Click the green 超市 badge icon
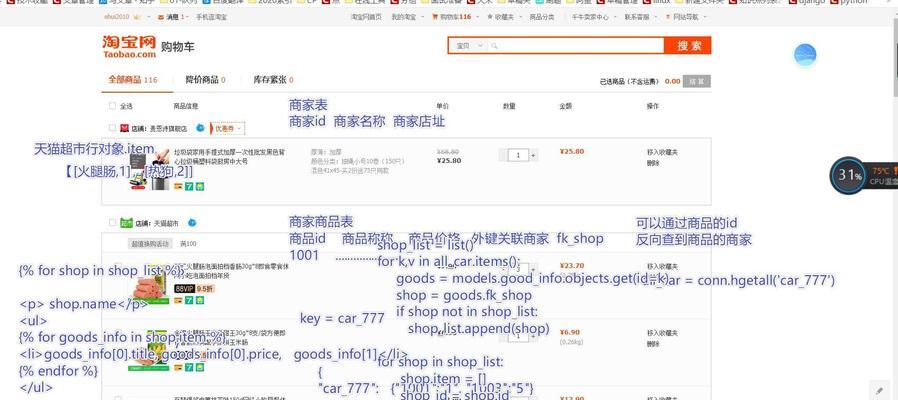 coord(126,223)
